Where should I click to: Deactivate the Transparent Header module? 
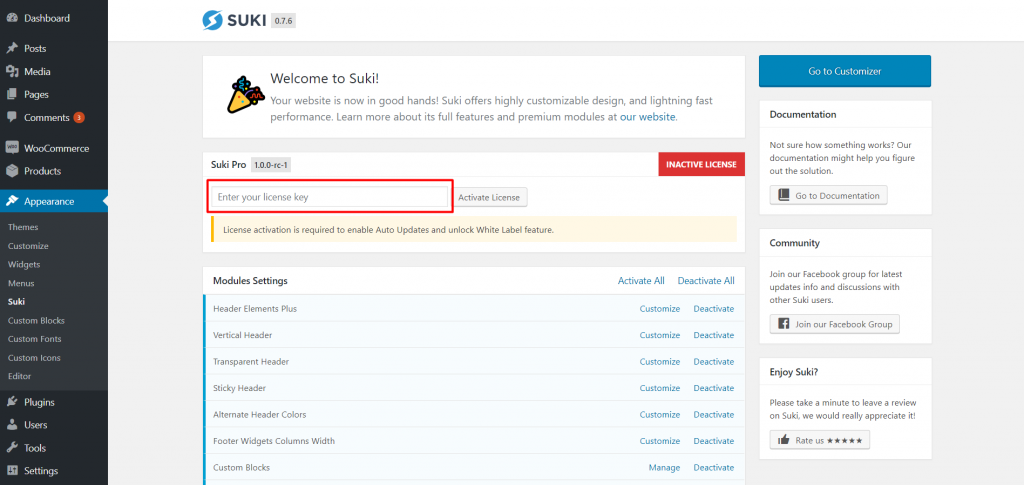(714, 362)
